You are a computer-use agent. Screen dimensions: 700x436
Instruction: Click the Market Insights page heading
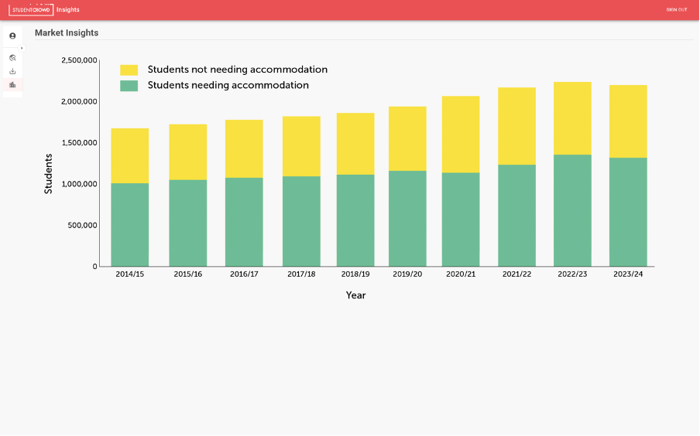coord(66,33)
